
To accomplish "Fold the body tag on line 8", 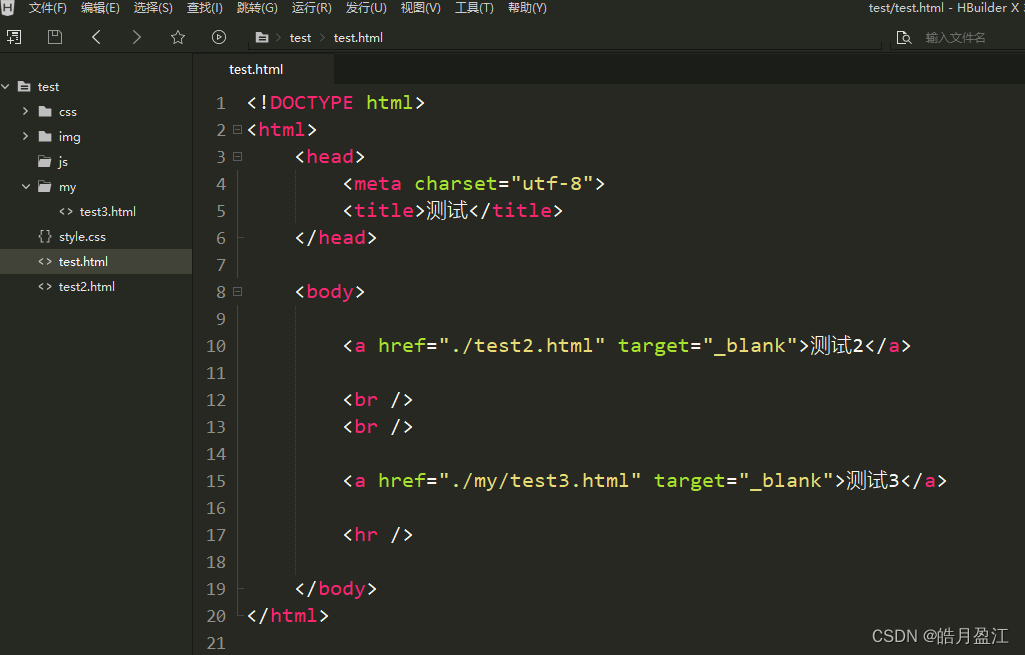I will pyautogui.click(x=238, y=292).
